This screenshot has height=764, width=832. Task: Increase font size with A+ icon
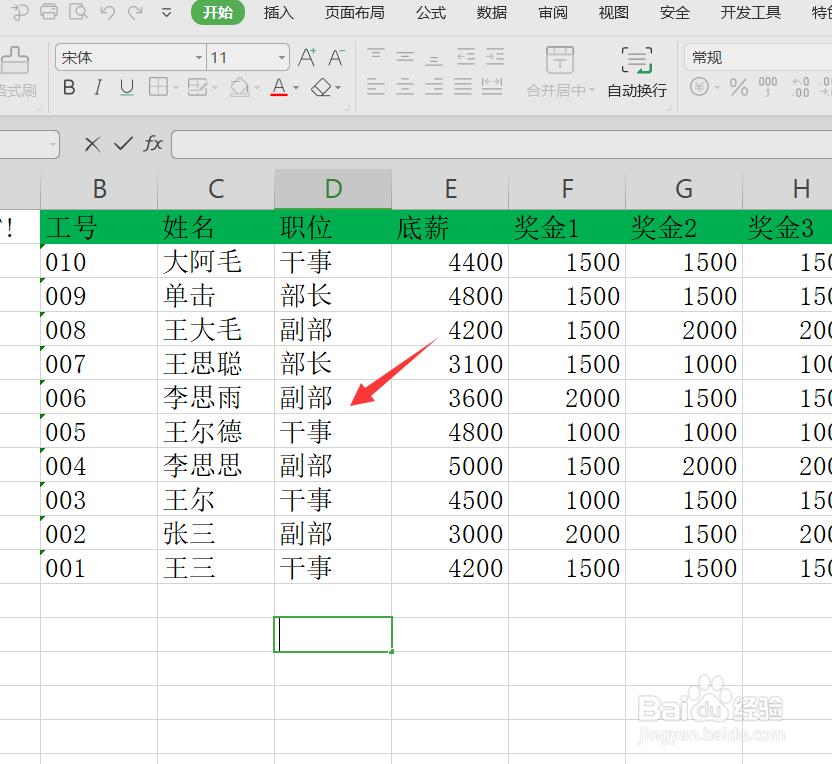pyautogui.click(x=306, y=57)
